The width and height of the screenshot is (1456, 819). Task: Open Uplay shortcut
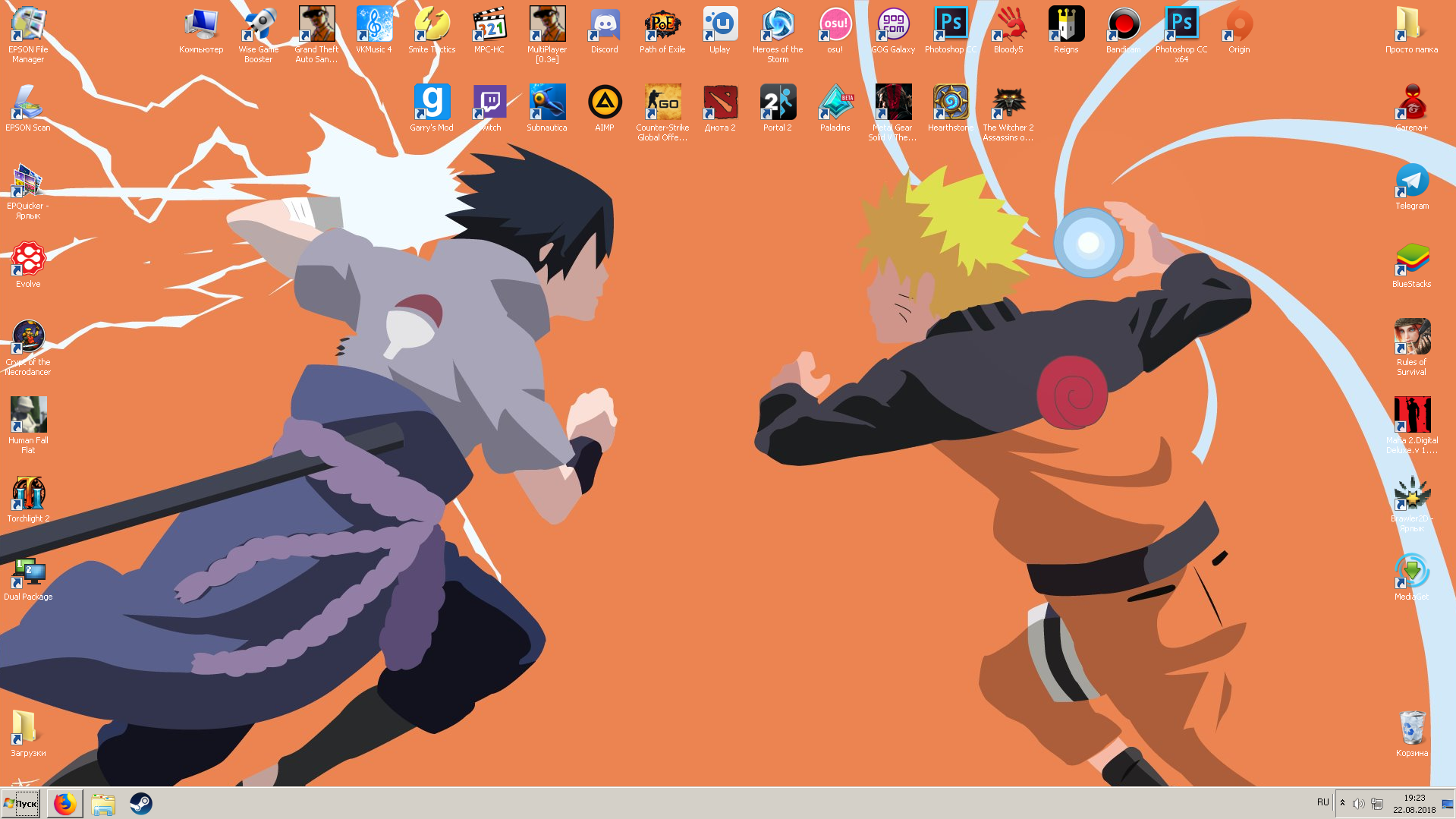pos(720,30)
